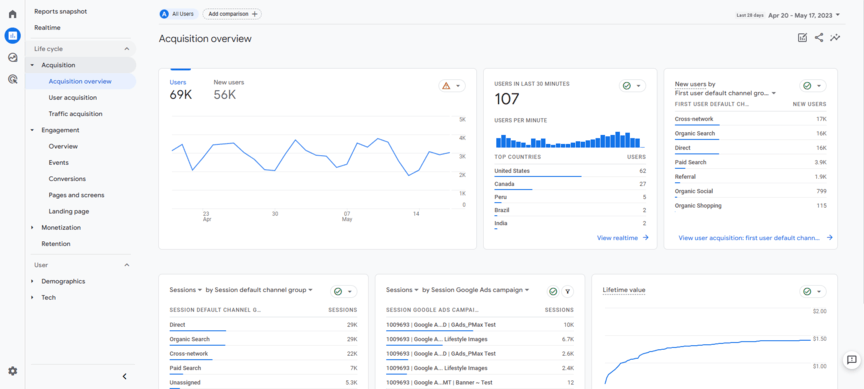Click the warning triangle on Users card
Screen dimensions: 864x389
tap(446, 85)
